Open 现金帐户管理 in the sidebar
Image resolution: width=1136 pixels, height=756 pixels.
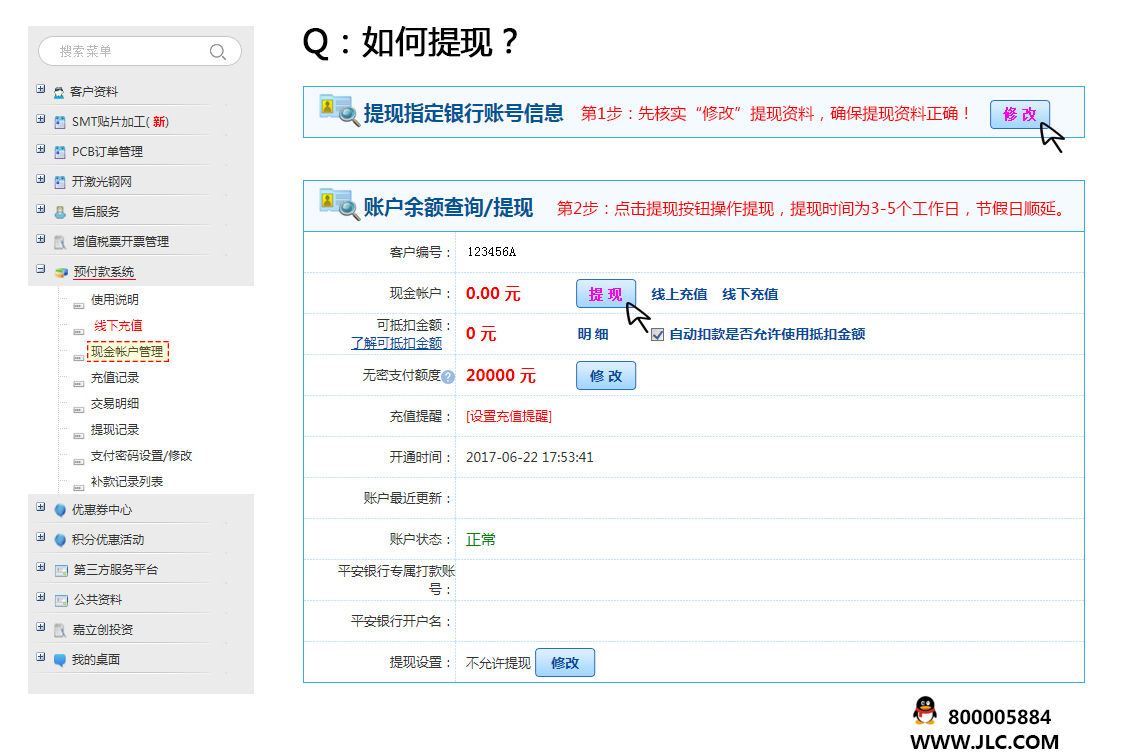(x=127, y=352)
